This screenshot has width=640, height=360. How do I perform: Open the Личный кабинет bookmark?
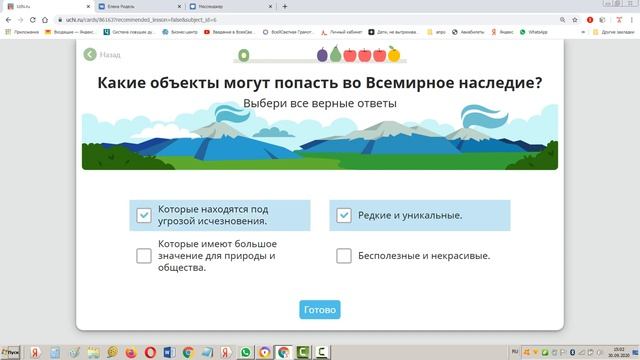click(341, 32)
